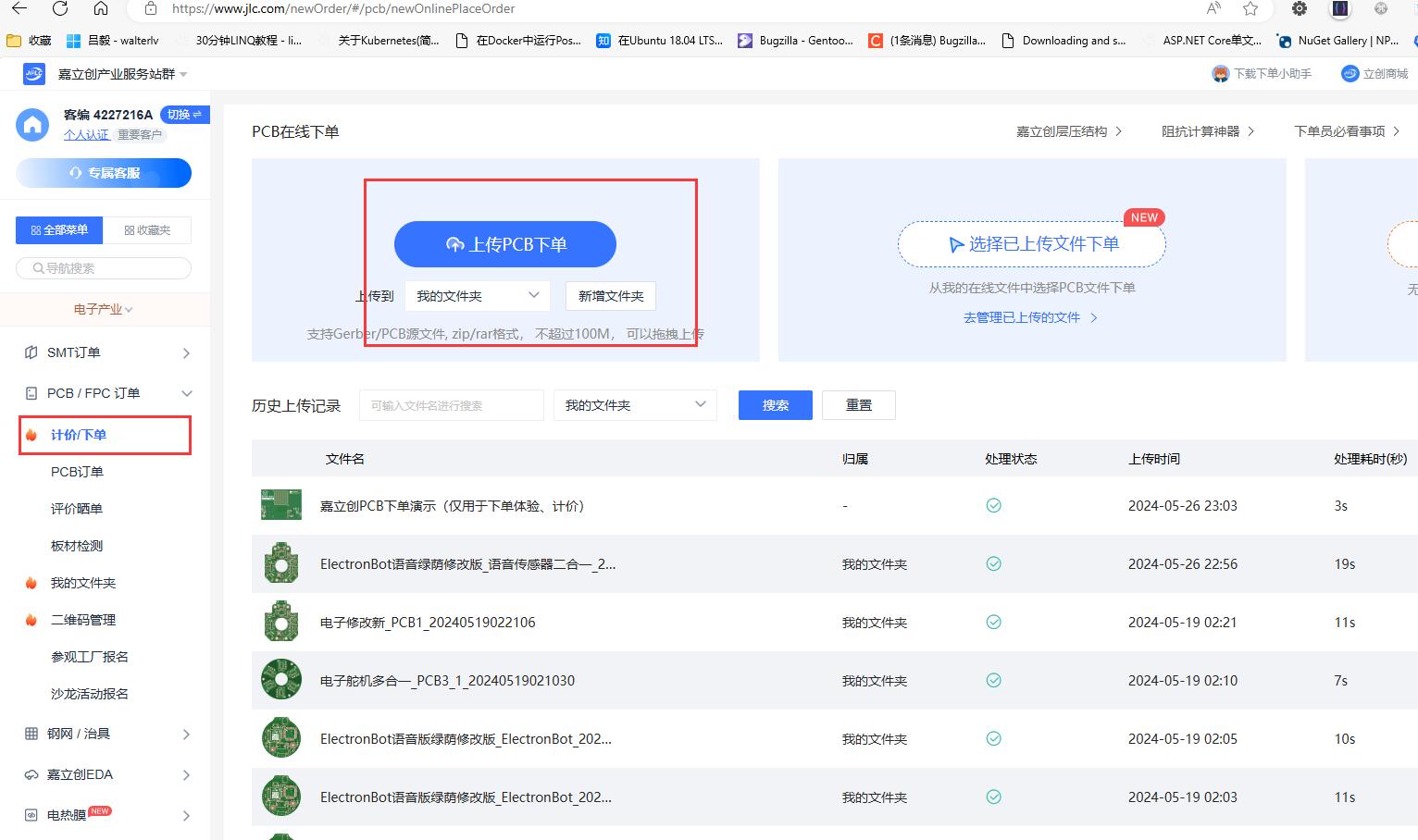The image size is (1418, 840).
Task: Click the blue 搜索 button
Action: (775, 405)
